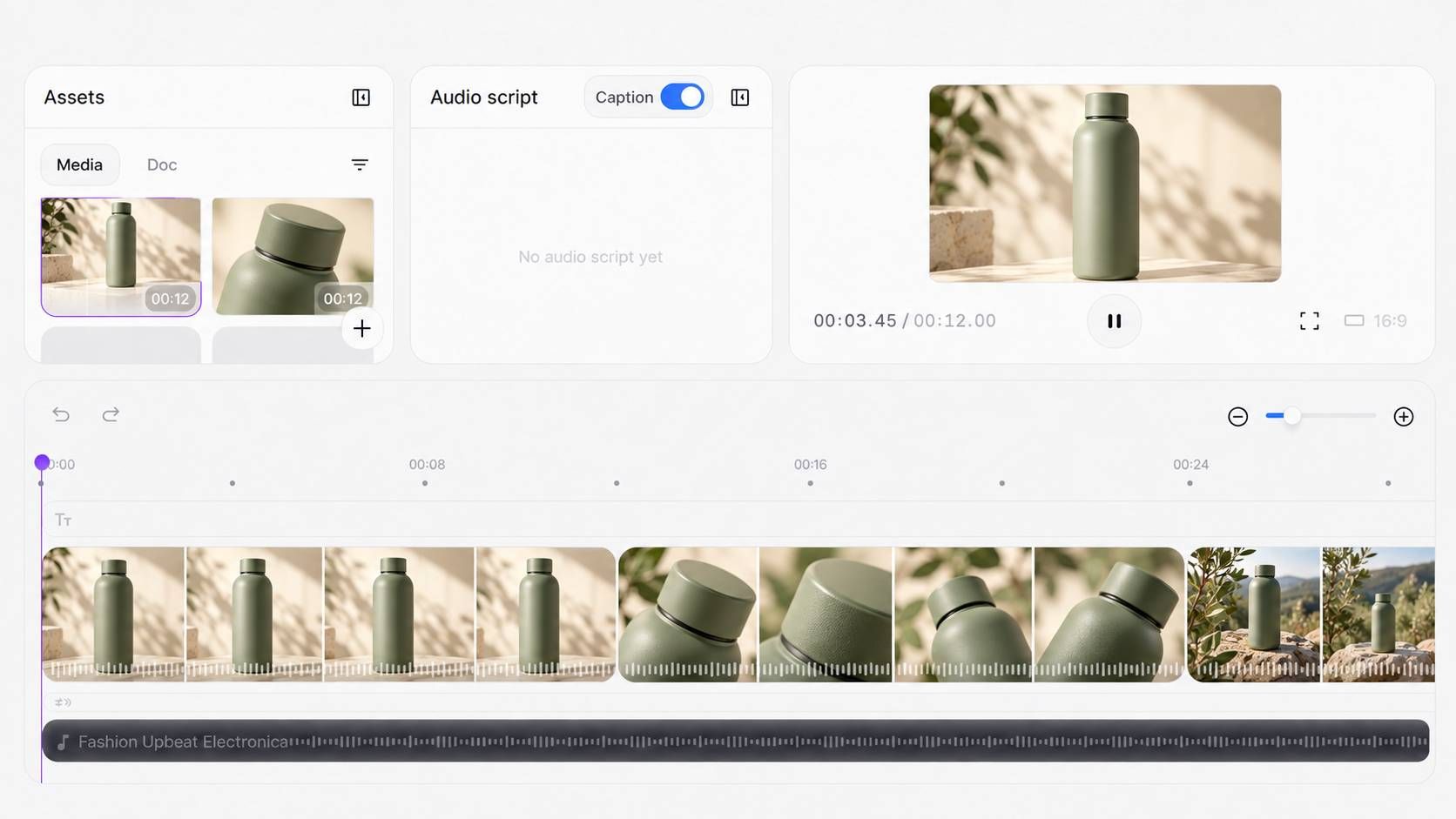The image size is (1456, 819).
Task: Zoom in the timeline
Action: pos(1403,417)
